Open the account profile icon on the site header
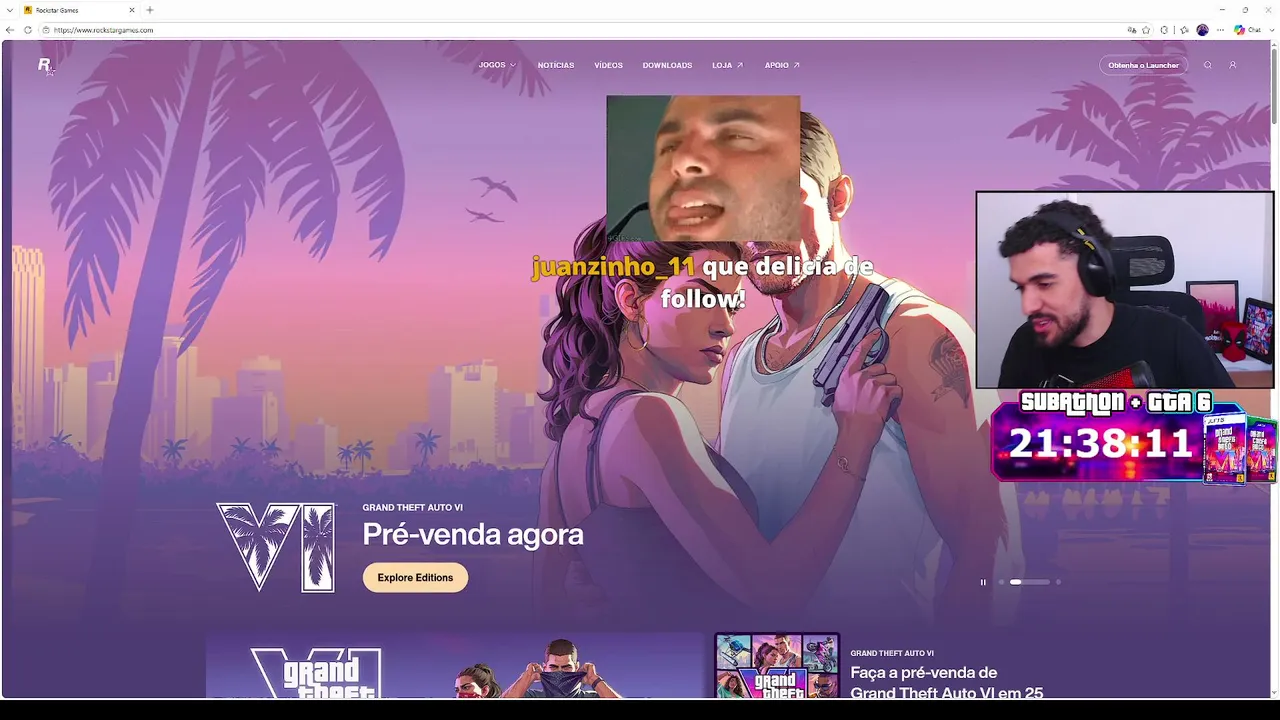The image size is (1280, 720). pyautogui.click(x=1232, y=65)
